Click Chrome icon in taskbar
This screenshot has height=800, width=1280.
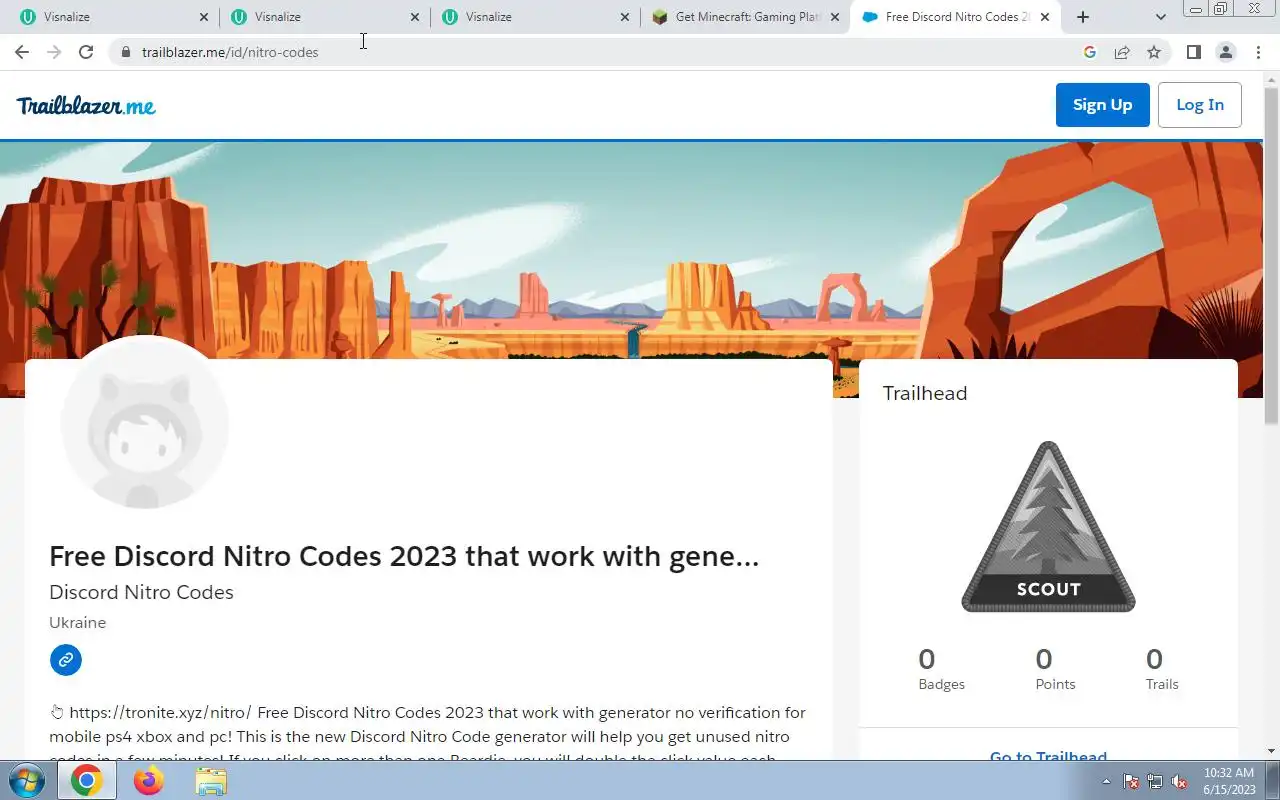point(86,780)
